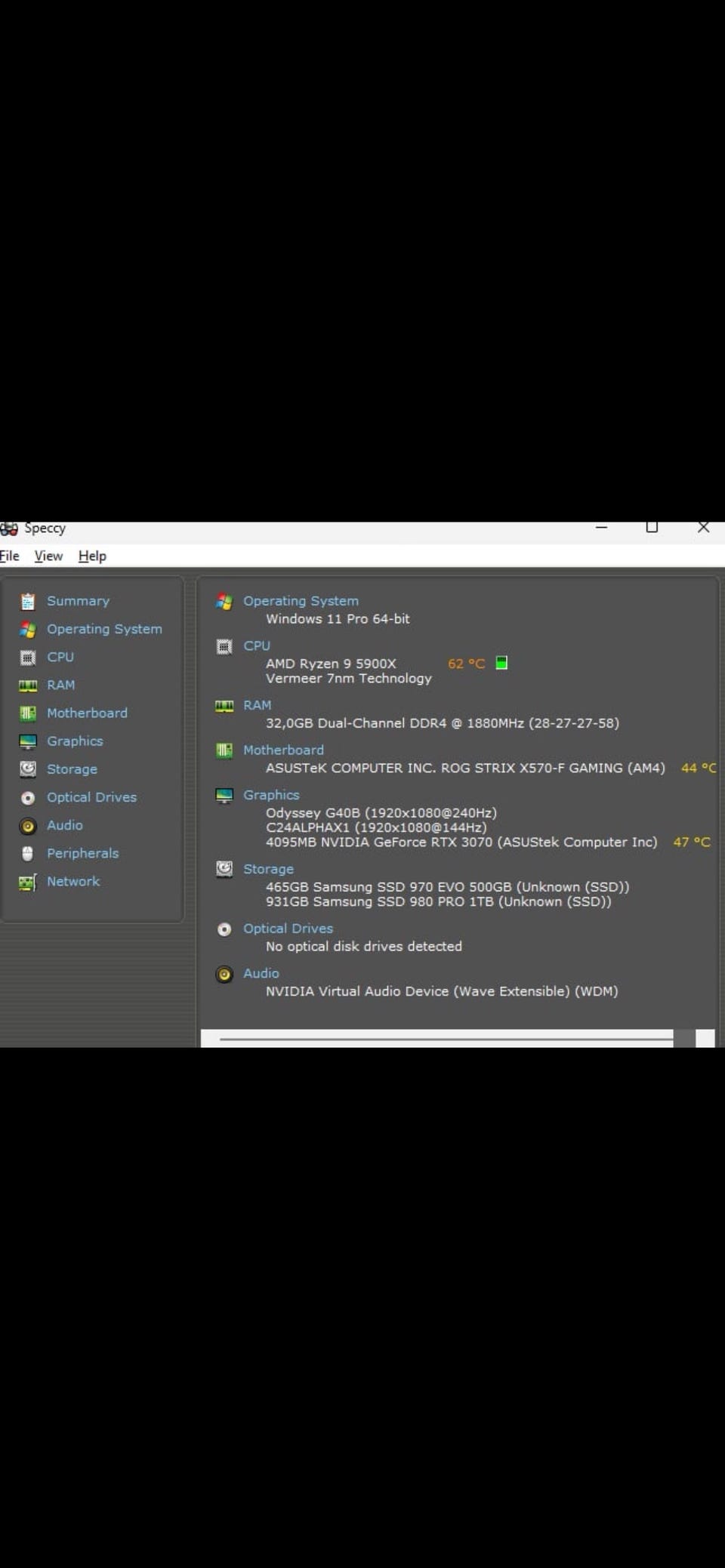Image resolution: width=725 pixels, height=1568 pixels.
Task: Show Motherboard details from sidebar
Action: click(x=87, y=713)
